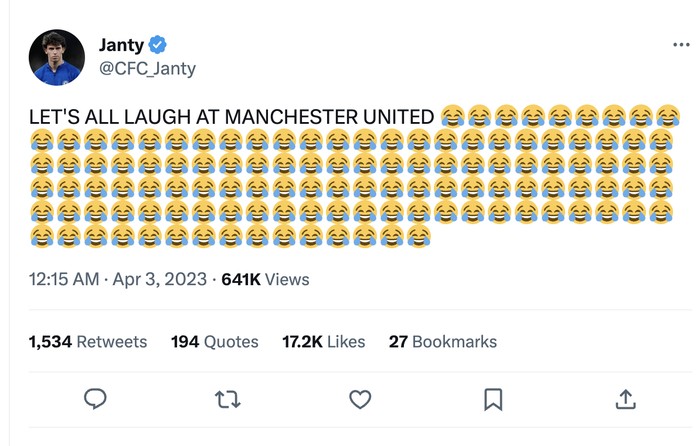Viewport: 700px width, 446px height.
Task: Show the 1,534 Retweets list
Action: click(88, 342)
